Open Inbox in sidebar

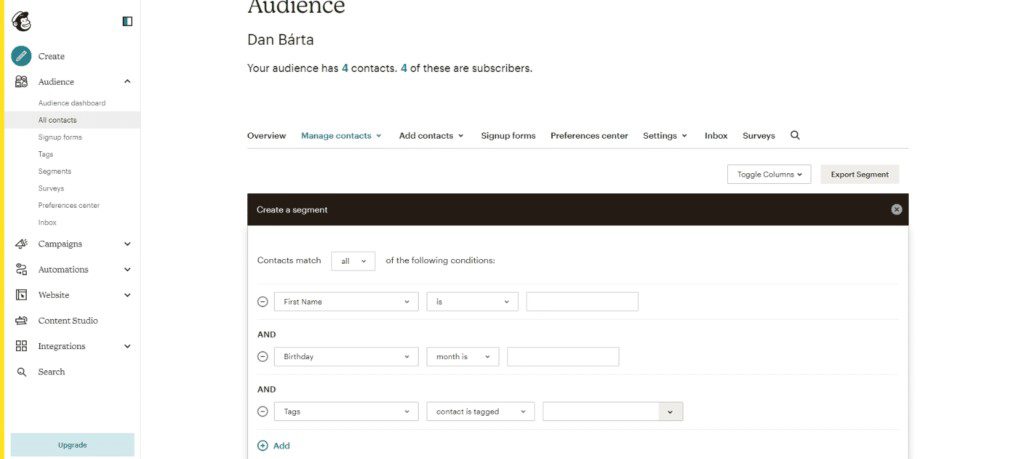click(47, 222)
